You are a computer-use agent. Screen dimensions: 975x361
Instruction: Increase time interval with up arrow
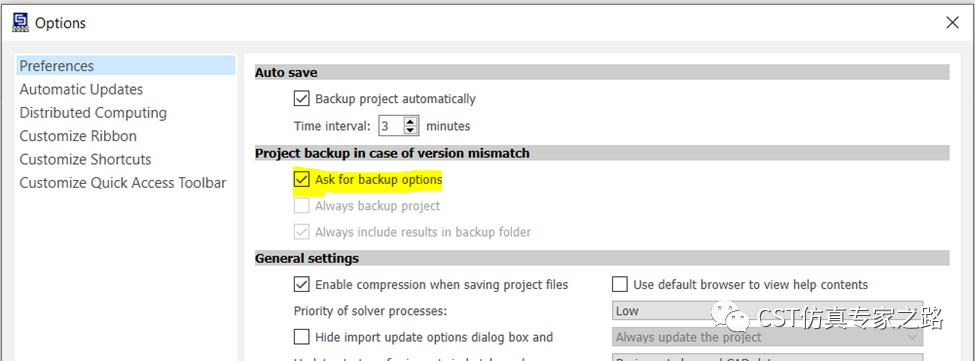(x=410, y=122)
